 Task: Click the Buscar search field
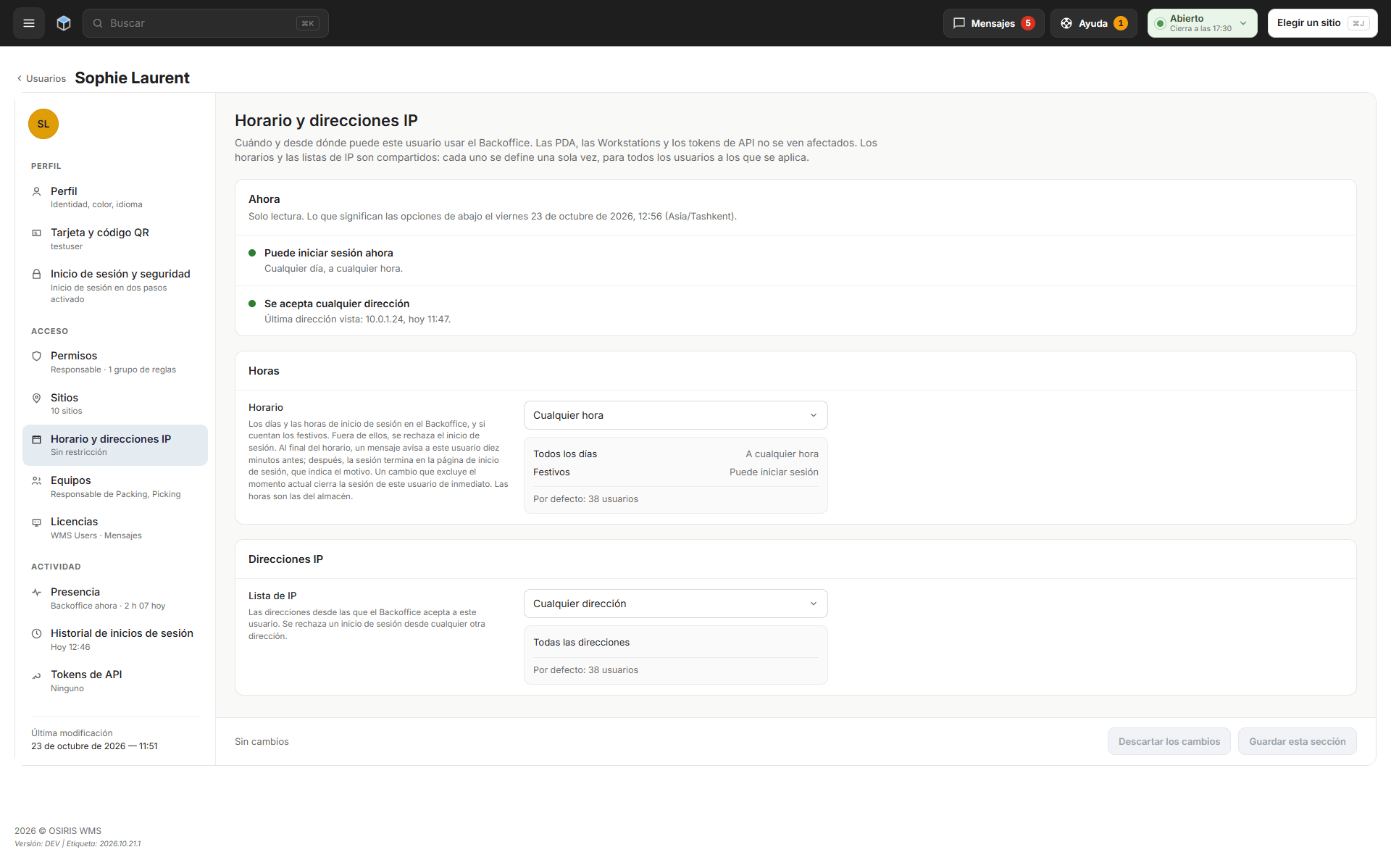click(206, 23)
